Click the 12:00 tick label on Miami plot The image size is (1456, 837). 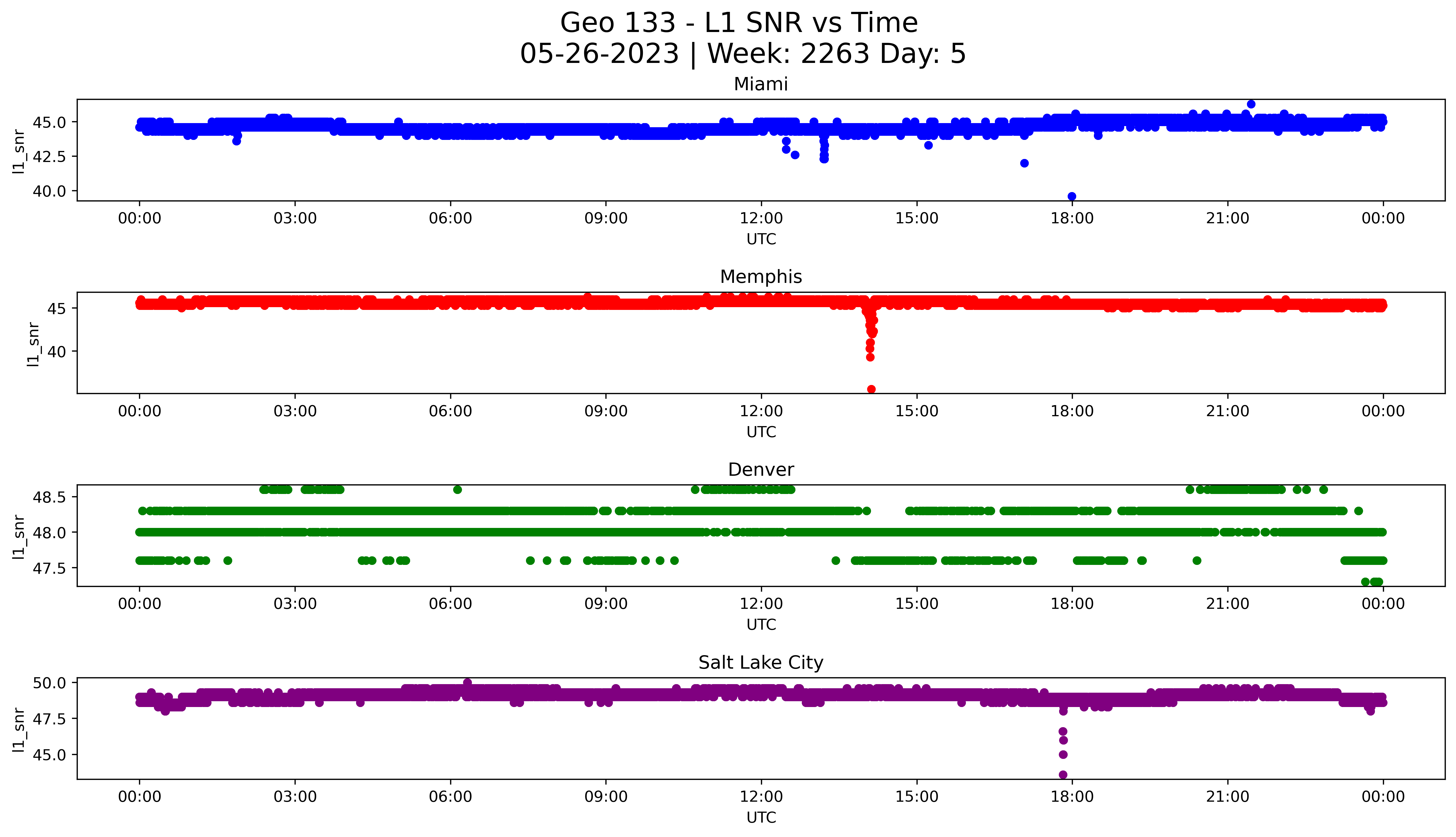[761, 219]
